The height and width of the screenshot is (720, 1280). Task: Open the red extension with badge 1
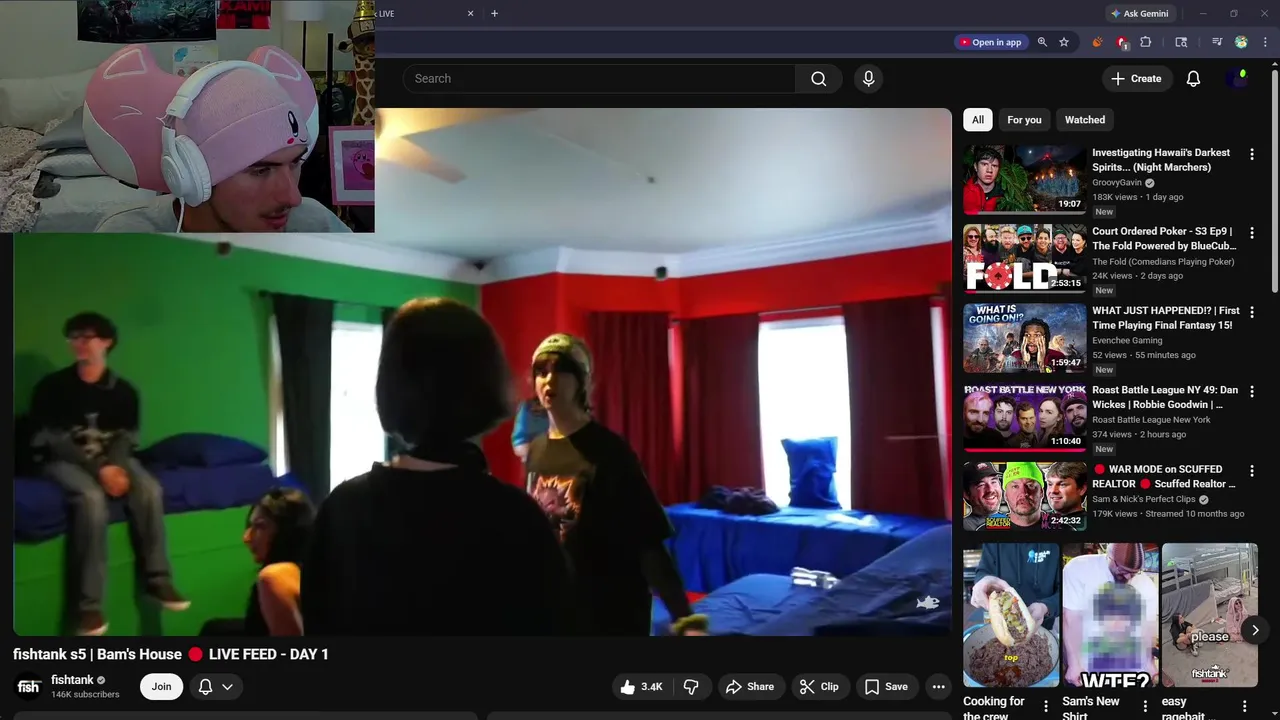click(x=1122, y=42)
